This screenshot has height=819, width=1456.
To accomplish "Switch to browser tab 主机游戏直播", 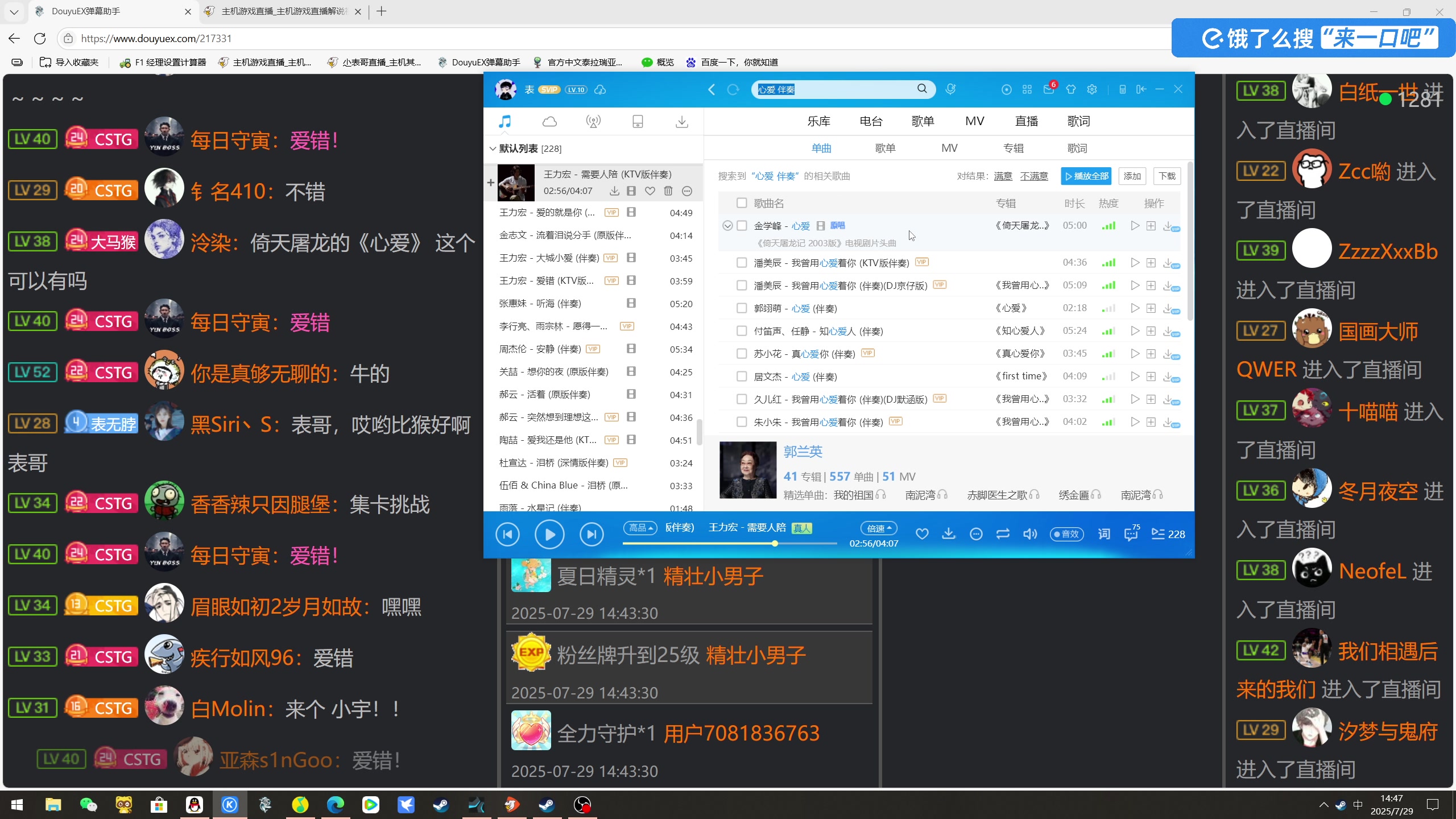I will click(x=283, y=11).
